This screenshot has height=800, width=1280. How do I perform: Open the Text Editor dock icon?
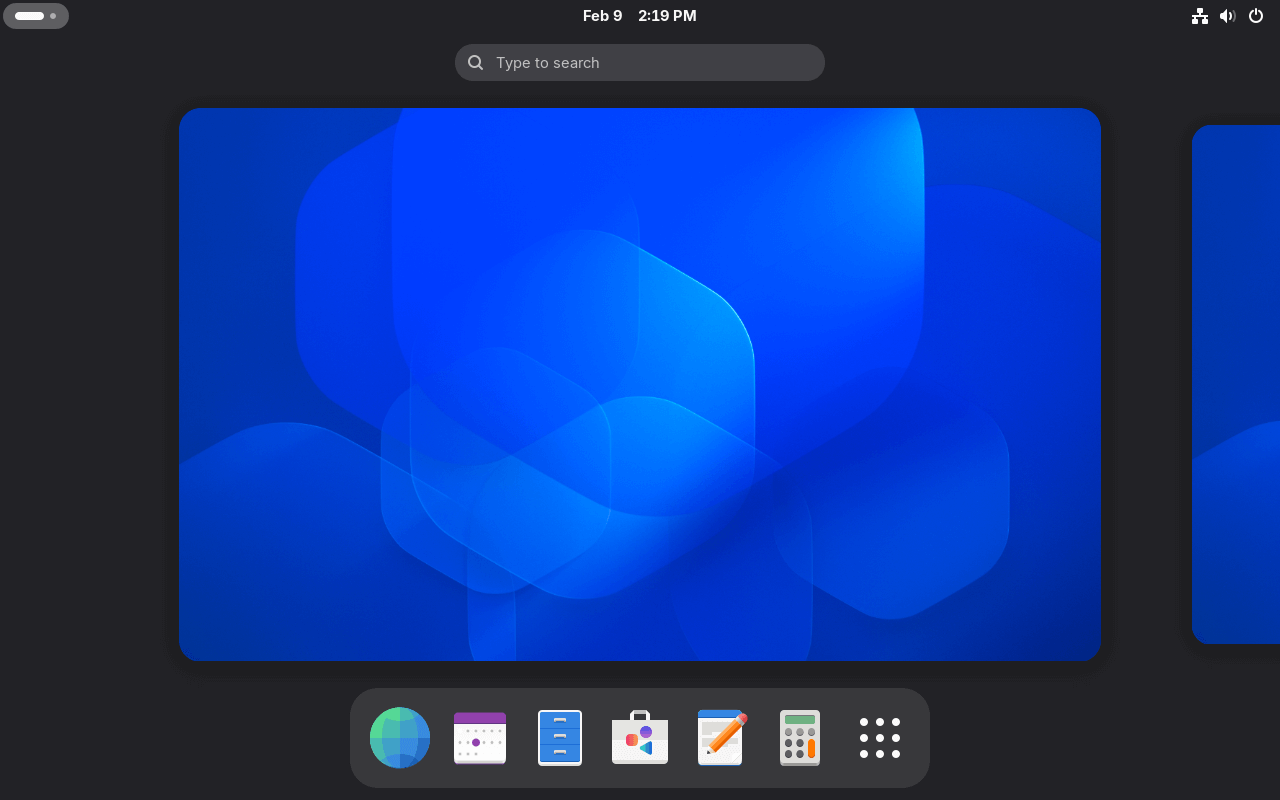720,738
